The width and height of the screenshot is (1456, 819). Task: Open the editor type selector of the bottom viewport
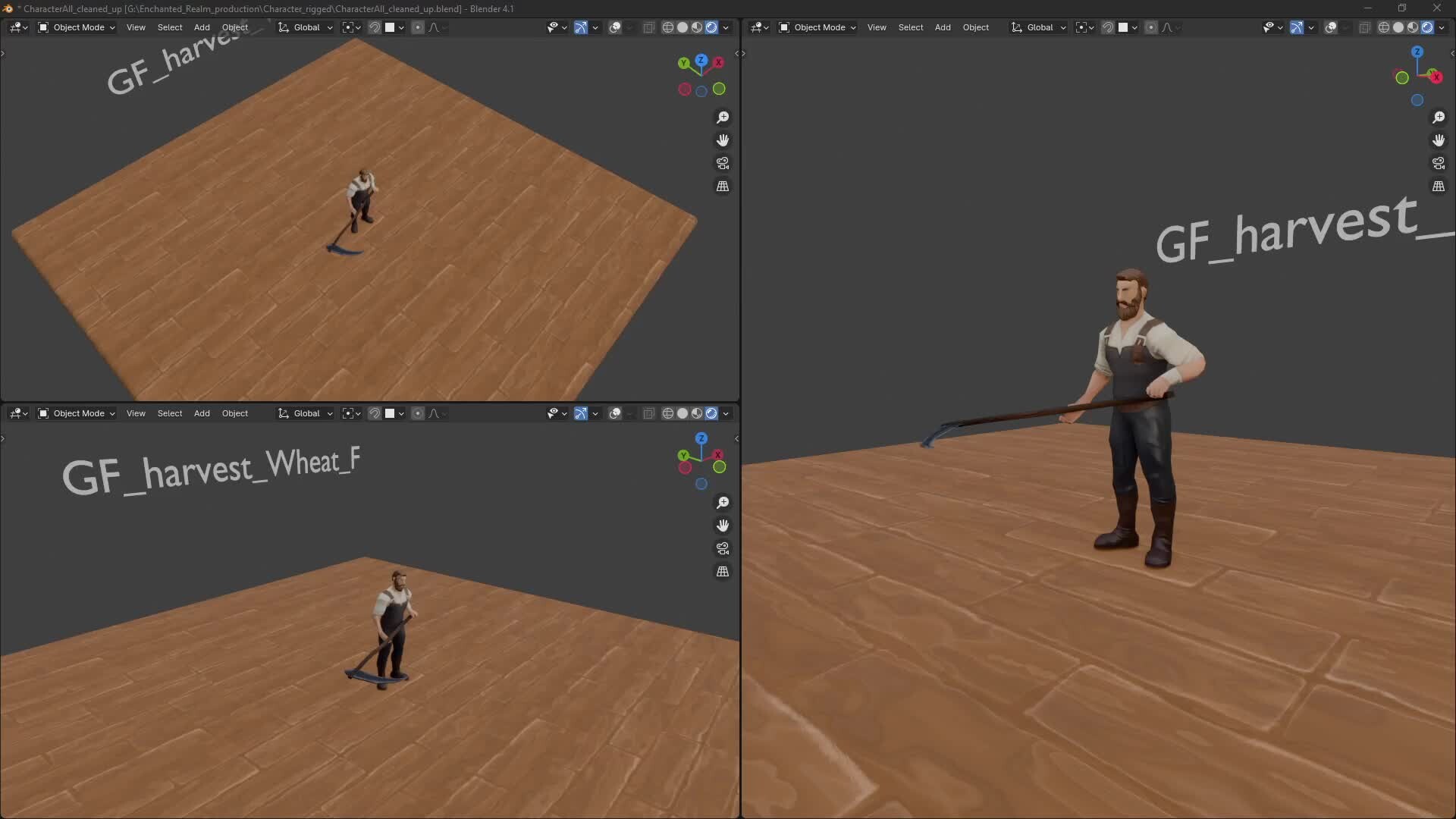pos(17,413)
